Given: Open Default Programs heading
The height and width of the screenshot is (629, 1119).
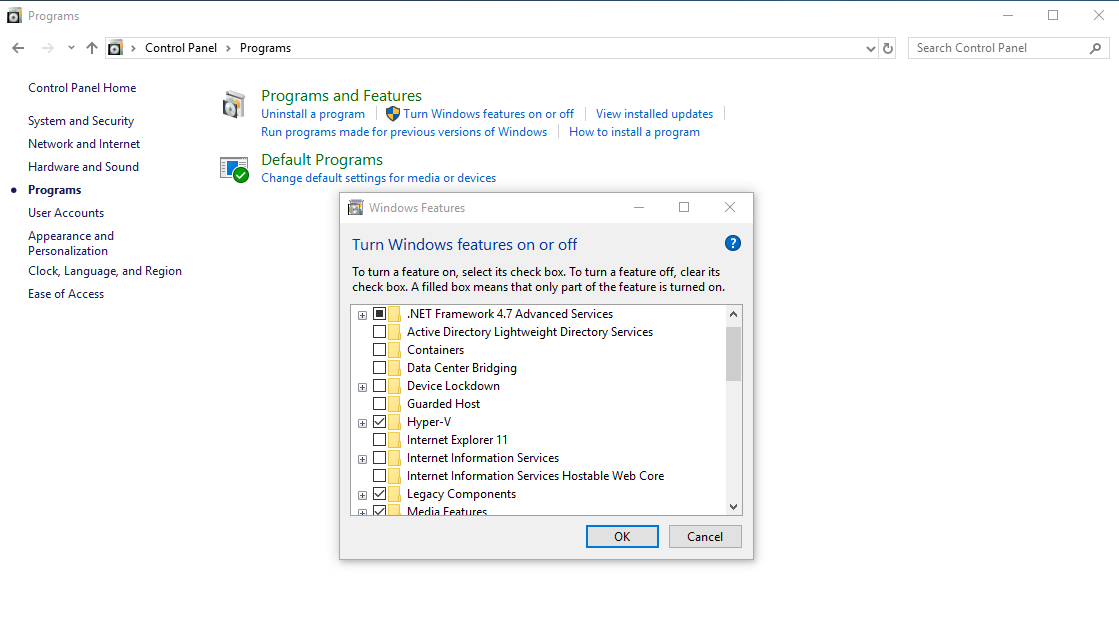Looking at the screenshot, I should pyautogui.click(x=322, y=160).
